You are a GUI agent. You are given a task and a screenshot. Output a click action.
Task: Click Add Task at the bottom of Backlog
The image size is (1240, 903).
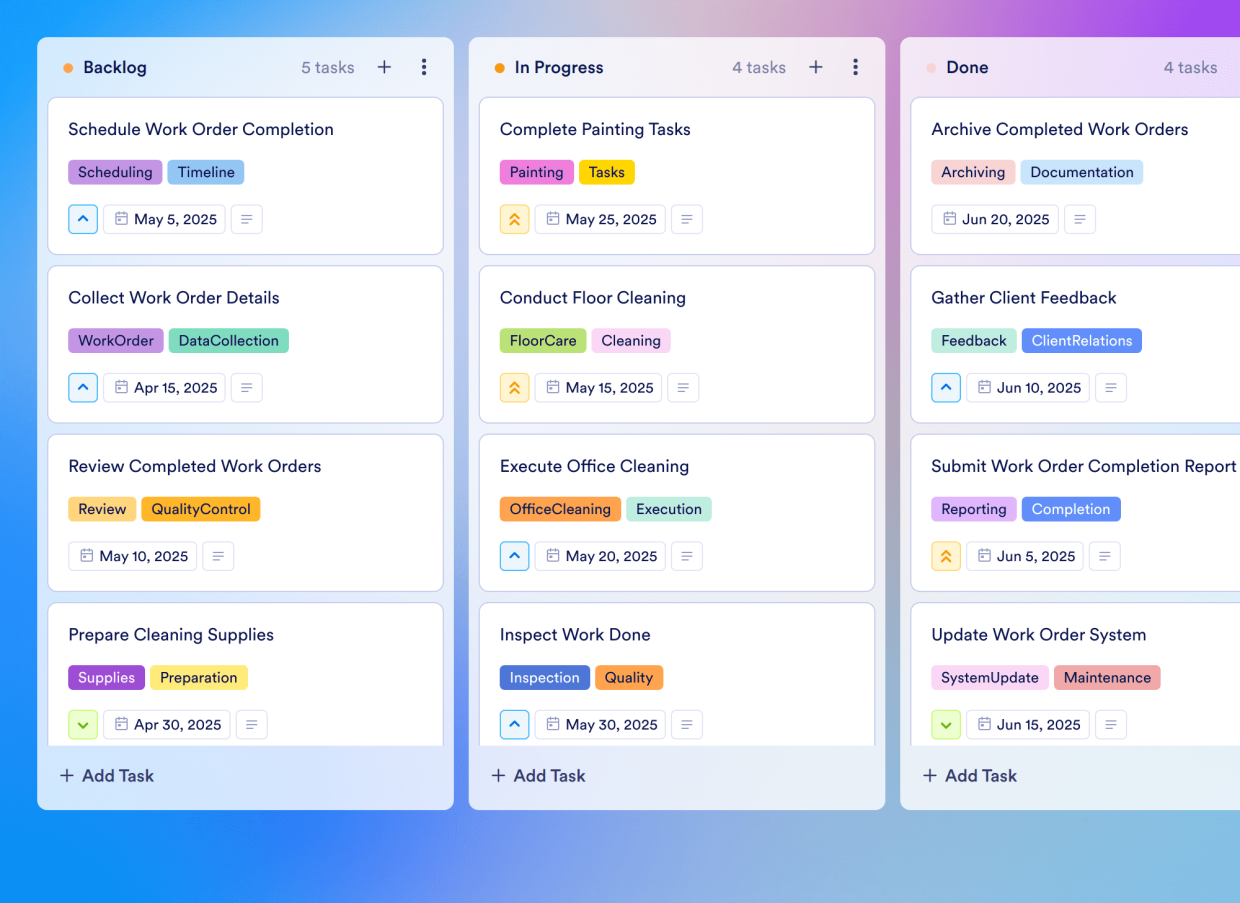coord(106,775)
